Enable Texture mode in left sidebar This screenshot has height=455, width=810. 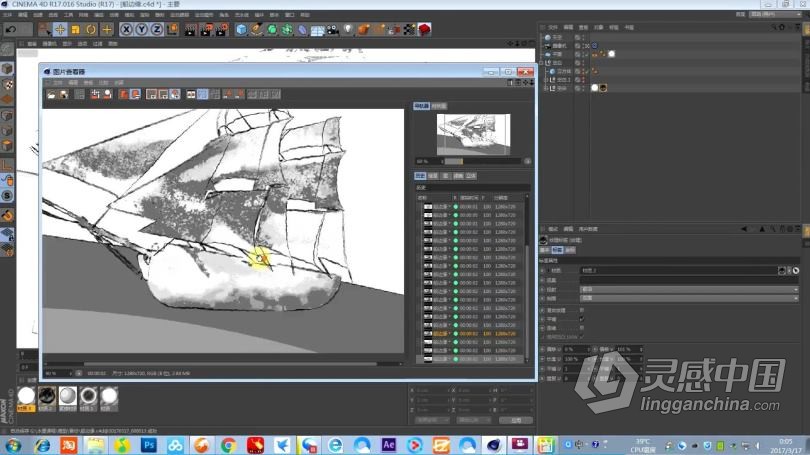[7, 84]
